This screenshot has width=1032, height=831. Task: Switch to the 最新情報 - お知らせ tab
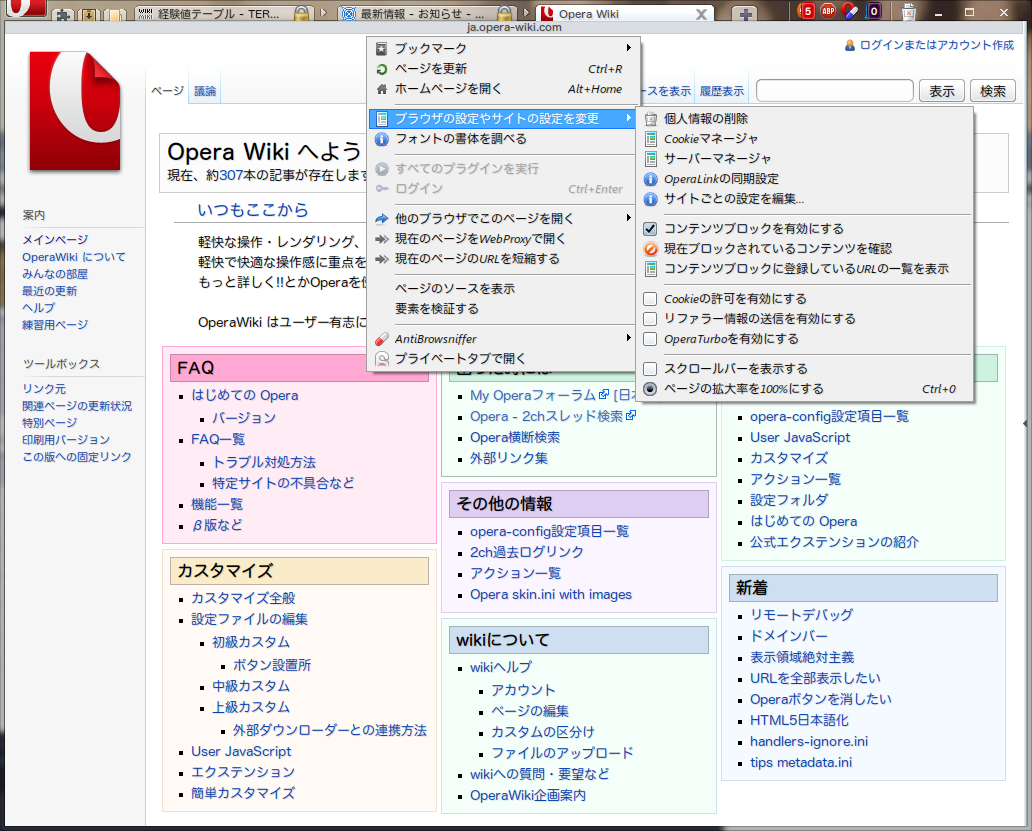426,14
